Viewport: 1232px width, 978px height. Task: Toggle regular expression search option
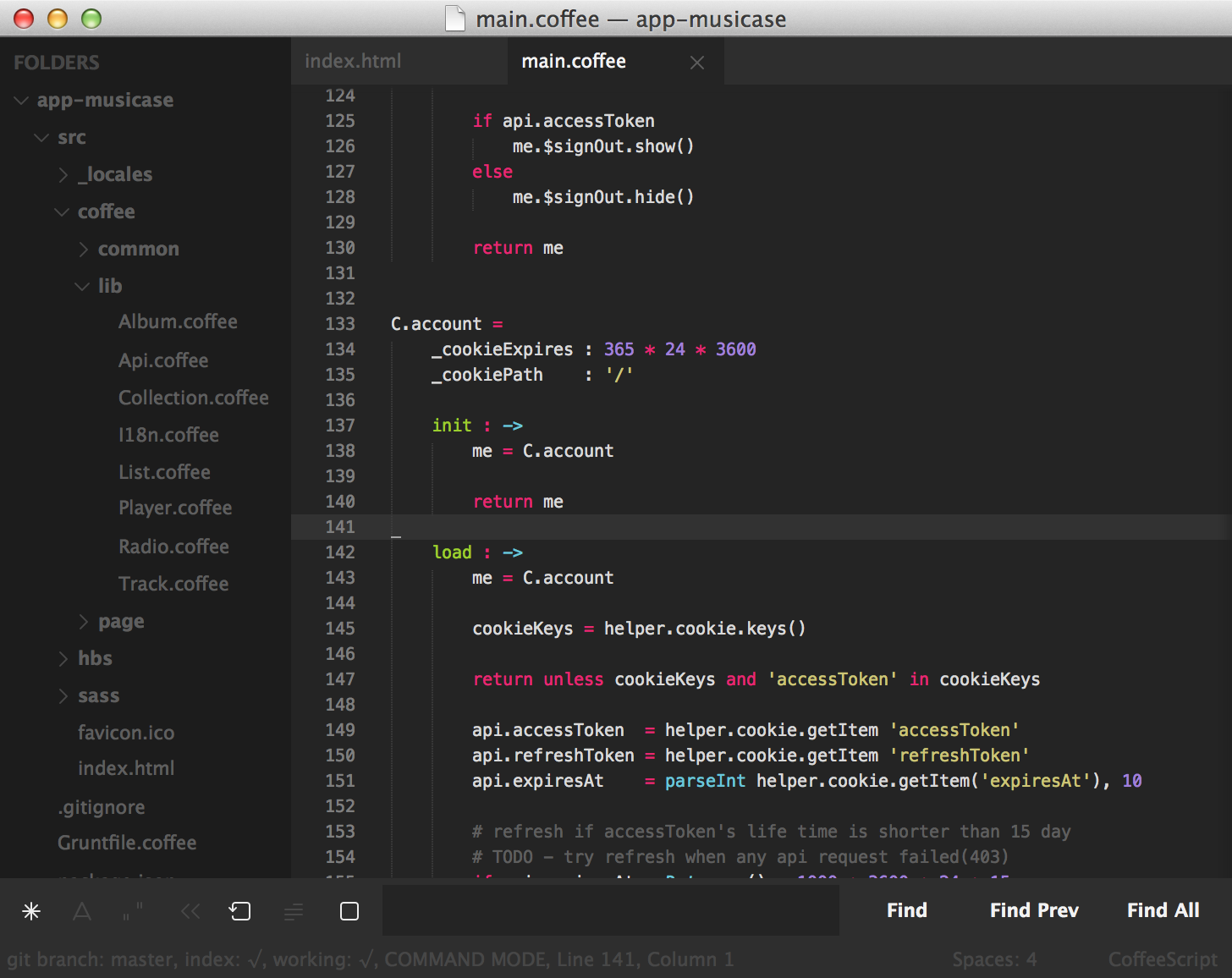coord(31,911)
